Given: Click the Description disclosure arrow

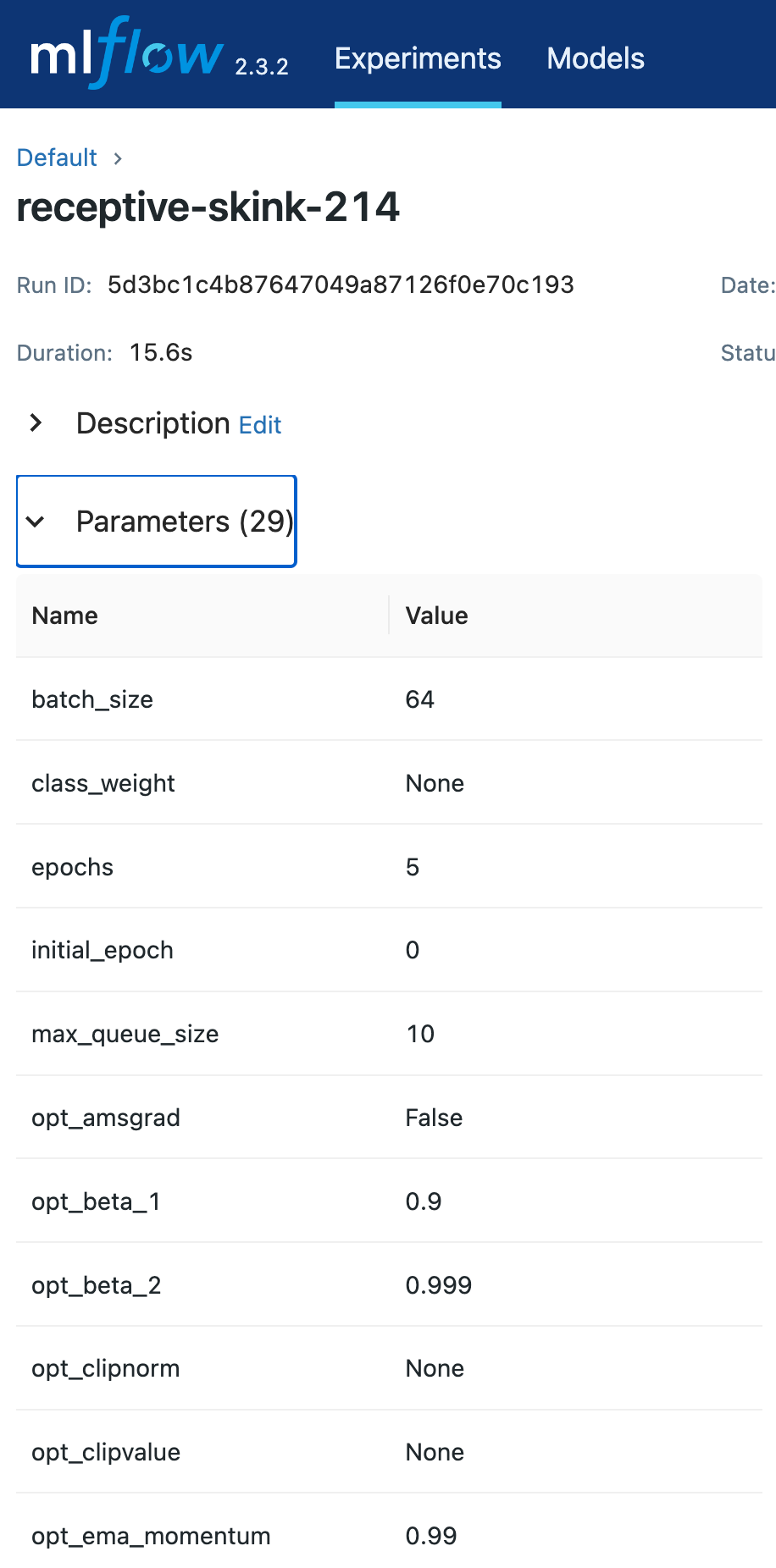Looking at the screenshot, I should coord(36,423).
